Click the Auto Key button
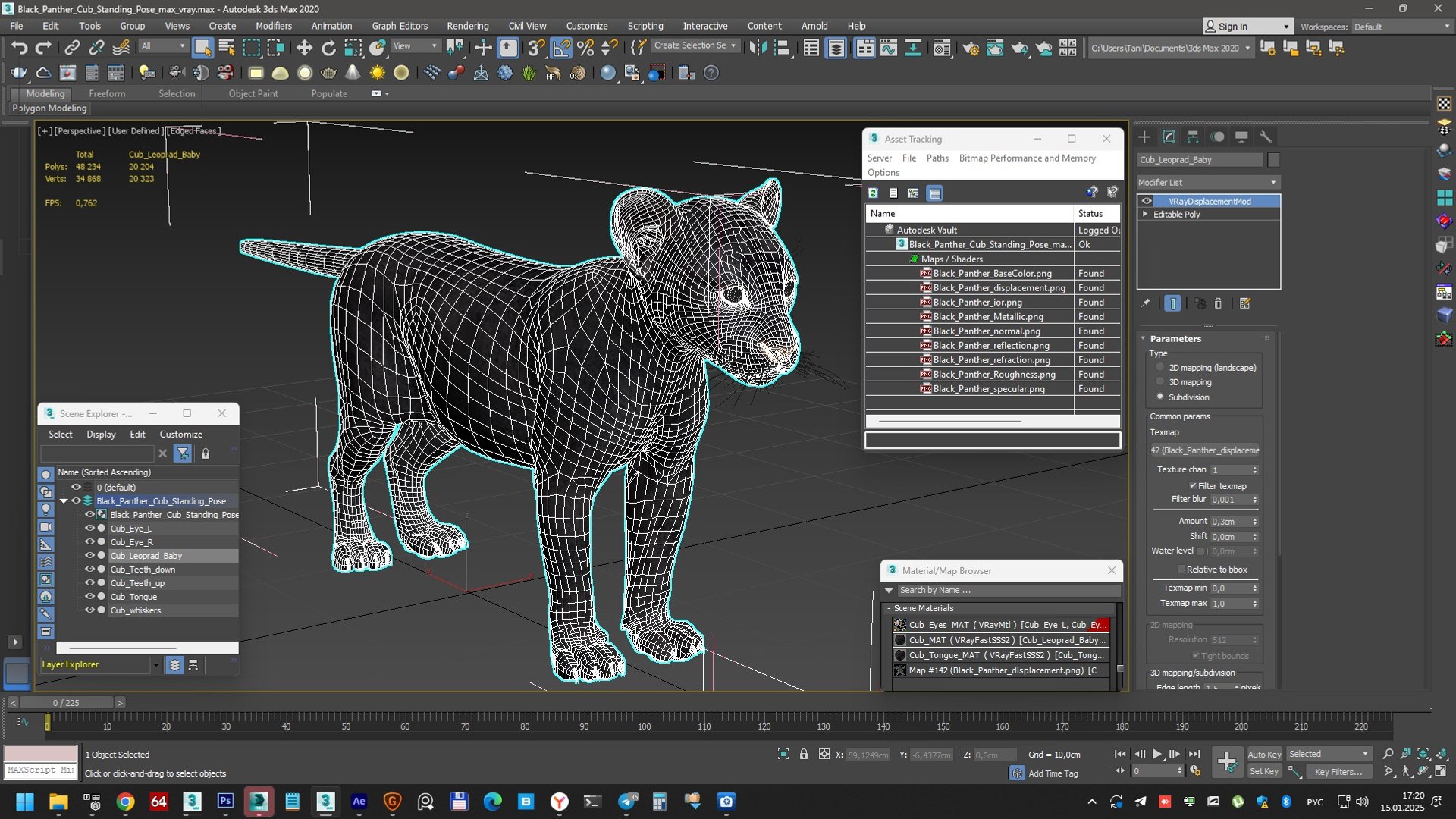The width and height of the screenshot is (1456, 819). coord(1264,755)
